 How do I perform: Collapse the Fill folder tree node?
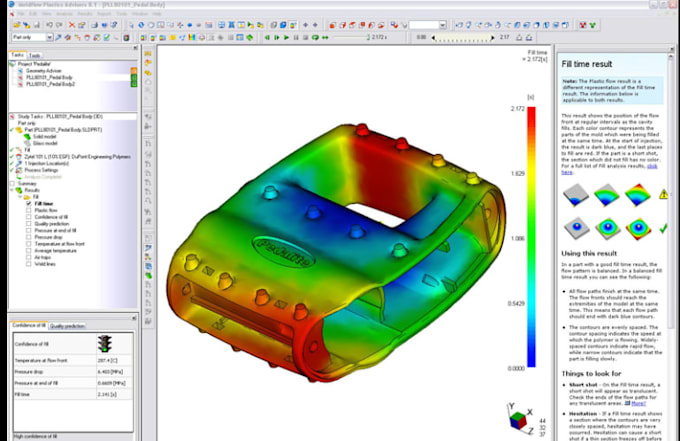point(20,197)
